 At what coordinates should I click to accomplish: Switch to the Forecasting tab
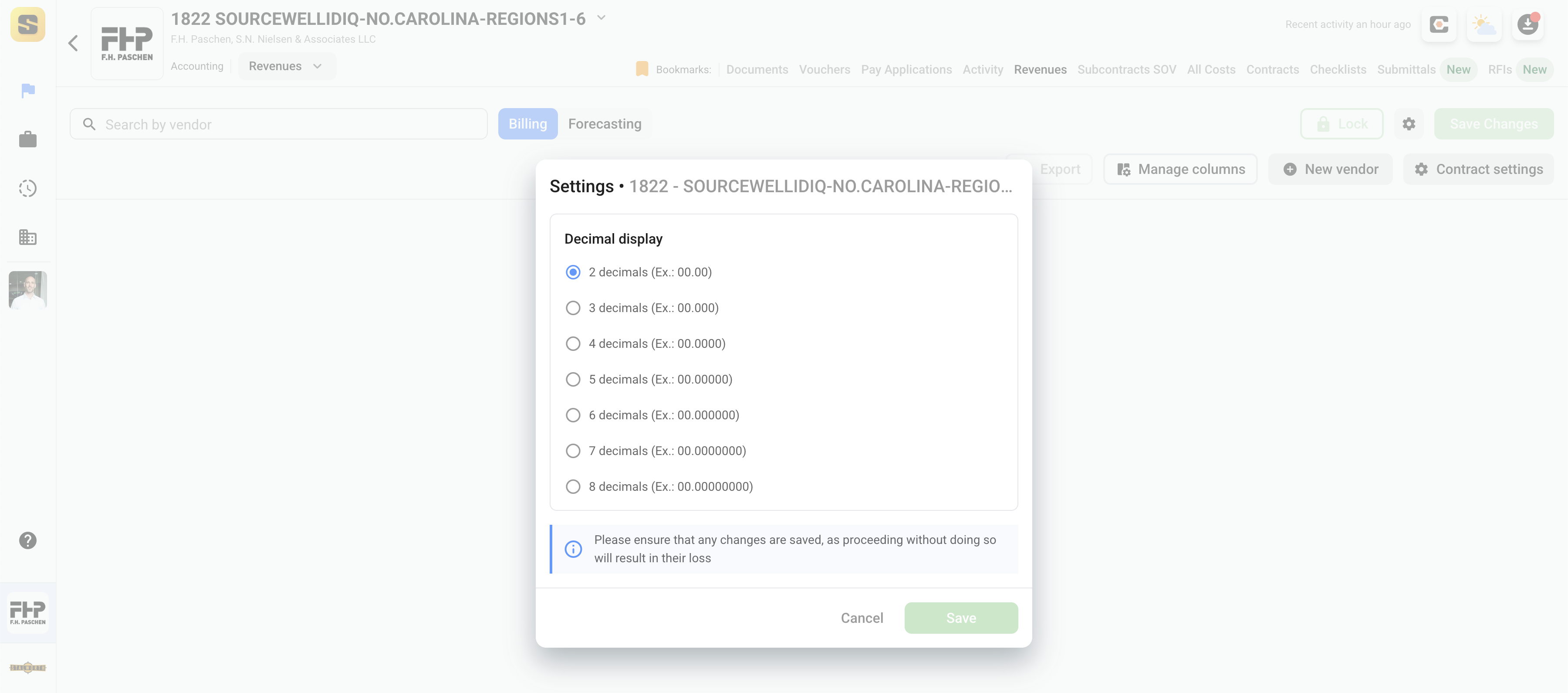point(605,124)
